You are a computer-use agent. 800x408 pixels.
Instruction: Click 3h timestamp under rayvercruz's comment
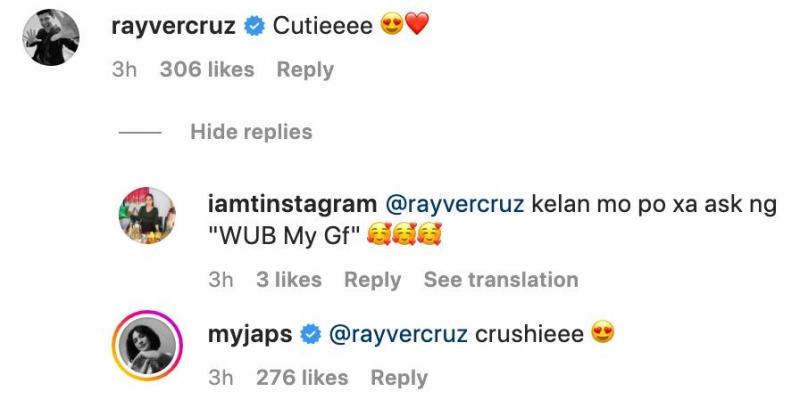pos(124,70)
